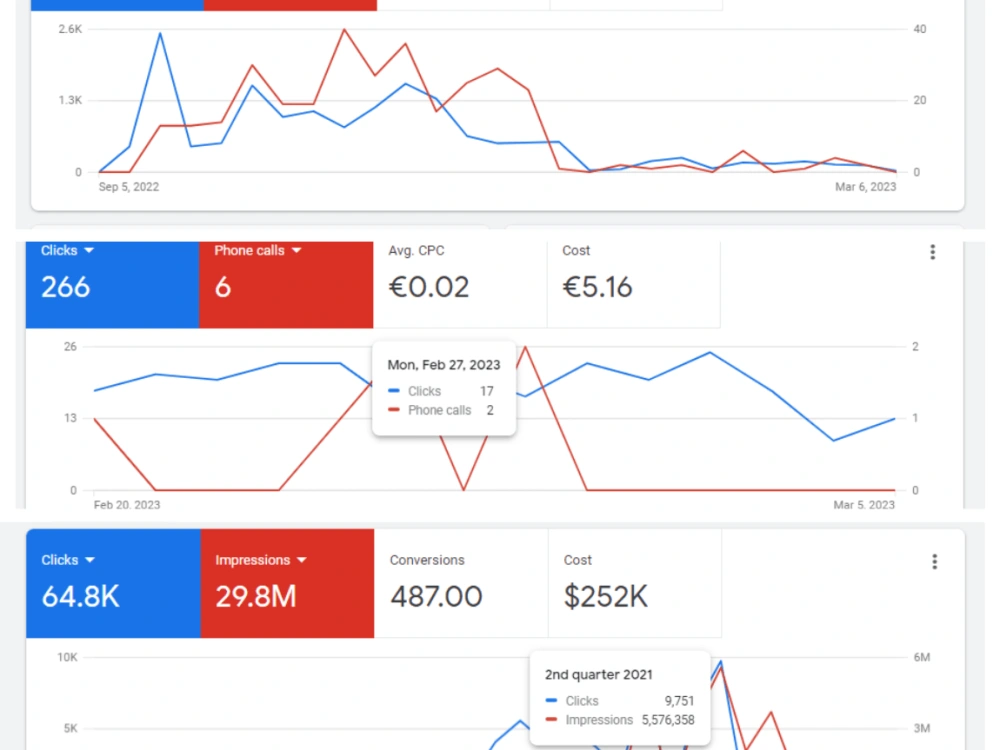Click the Mar 5, 2023 axis date label
The width and height of the screenshot is (1000, 750).
click(x=864, y=504)
